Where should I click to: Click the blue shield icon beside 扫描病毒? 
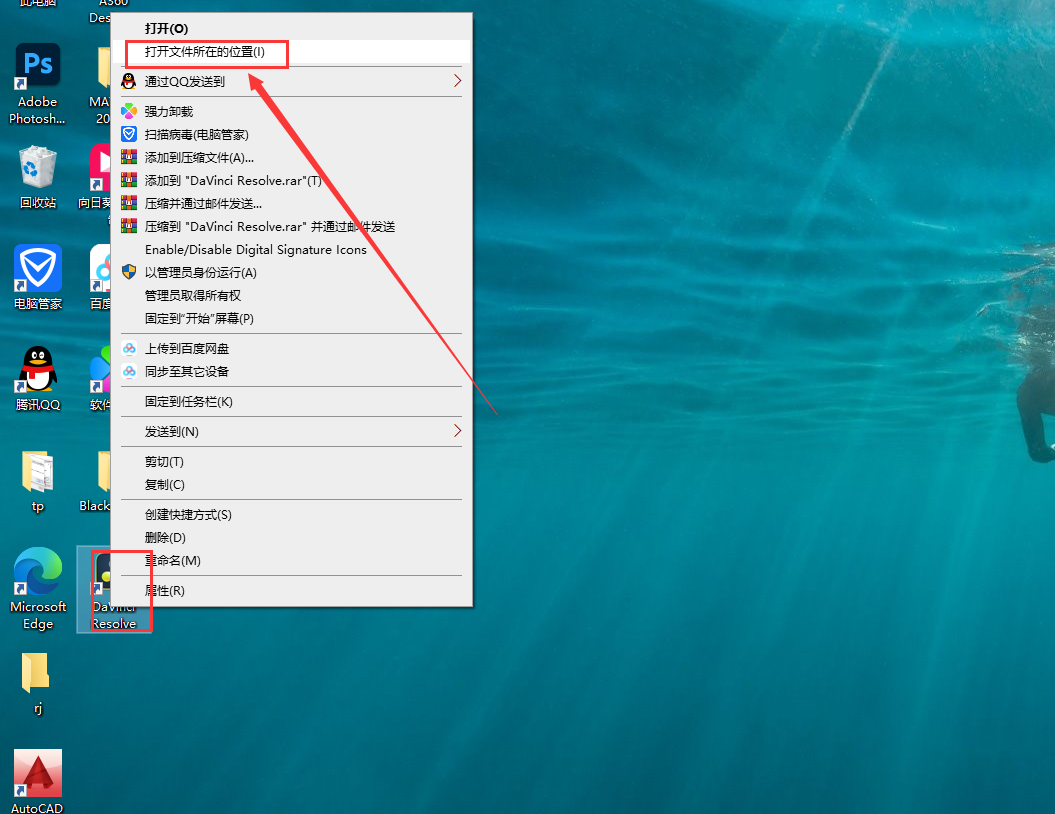coord(129,134)
